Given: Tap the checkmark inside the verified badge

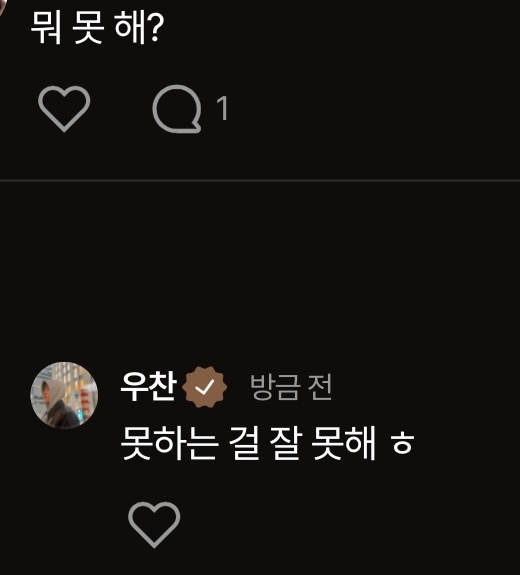Looking at the screenshot, I should click(205, 387).
